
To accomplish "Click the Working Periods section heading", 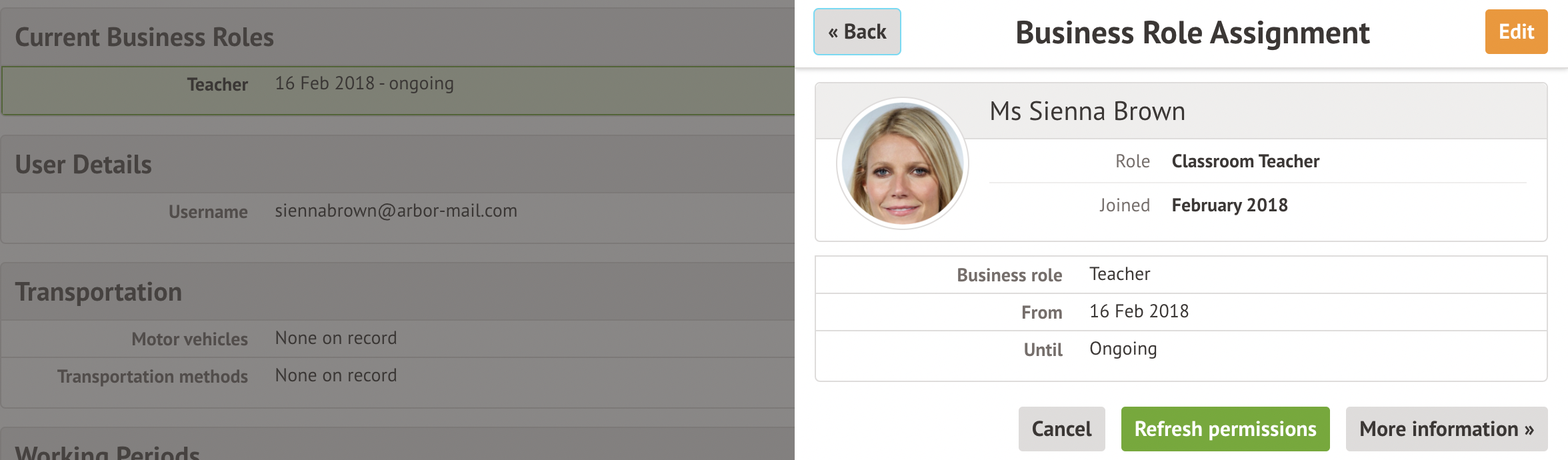I will click(x=107, y=452).
